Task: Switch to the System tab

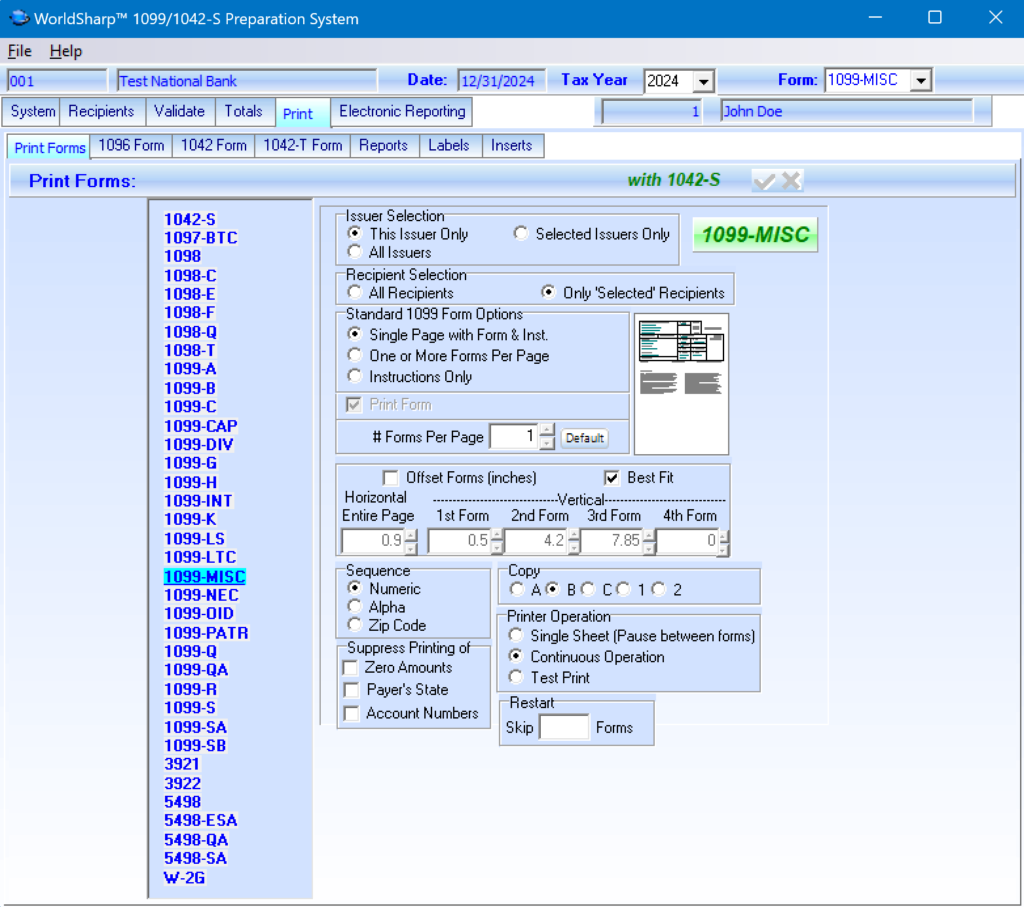Action: click(x=33, y=112)
